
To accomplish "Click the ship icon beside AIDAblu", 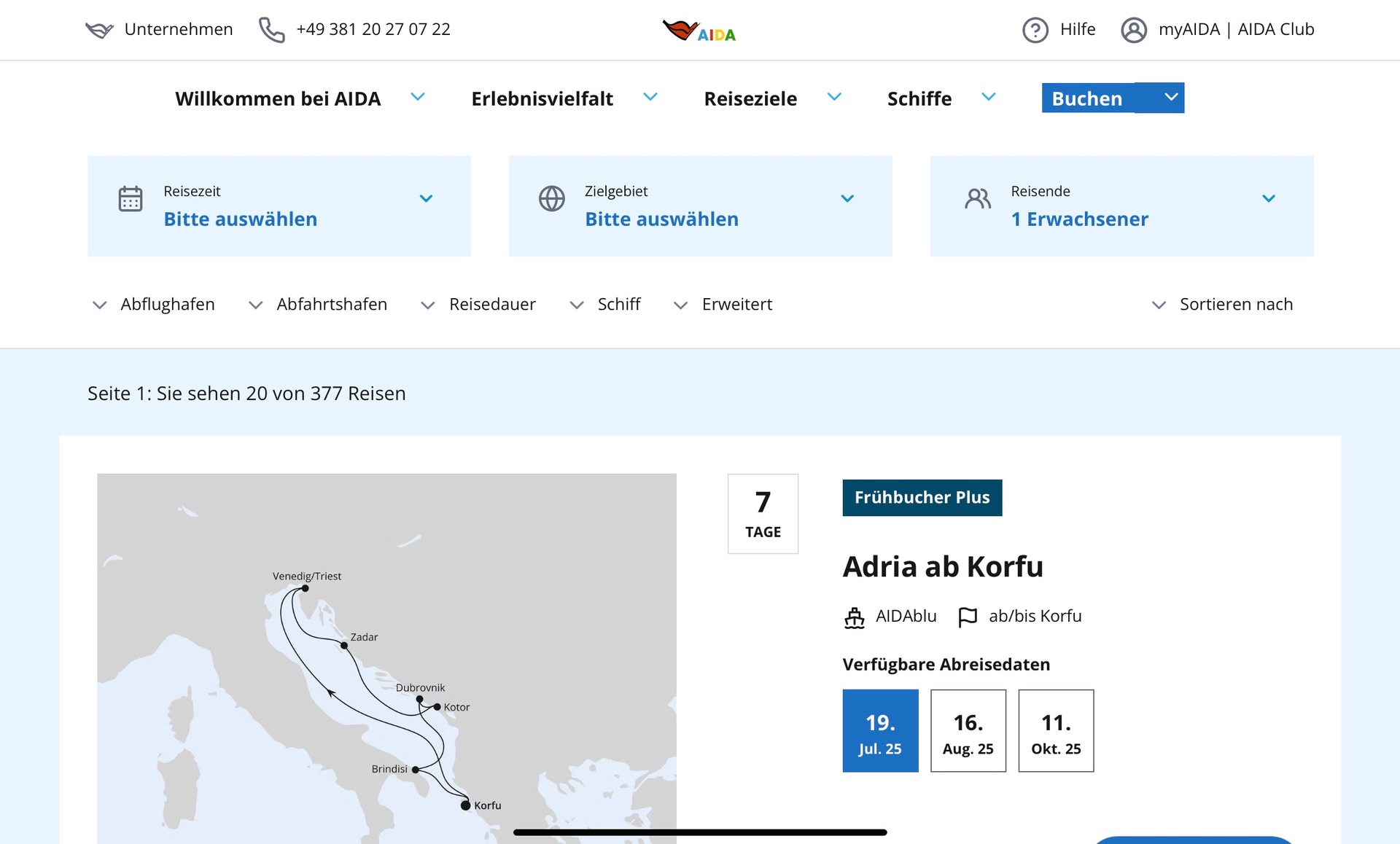I will tap(855, 617).
